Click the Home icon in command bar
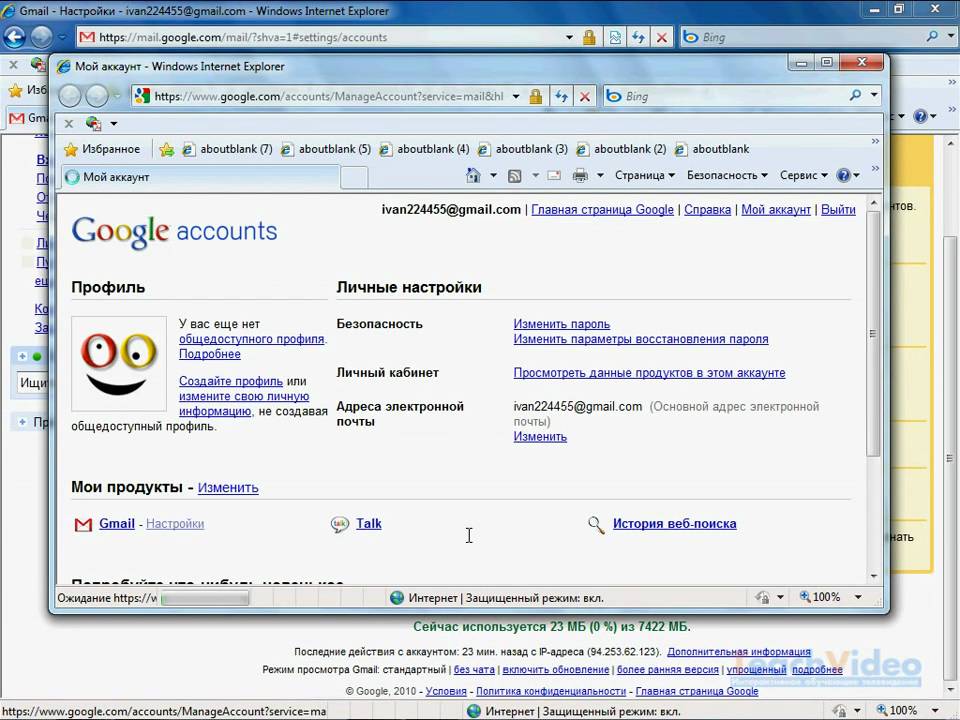 (x=474, y=176)
